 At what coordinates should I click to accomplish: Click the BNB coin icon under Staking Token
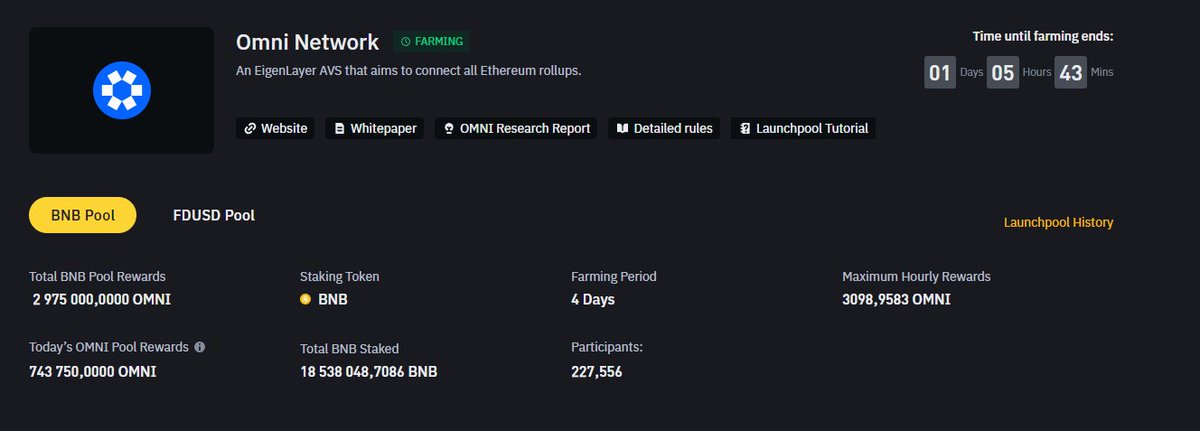306,299
